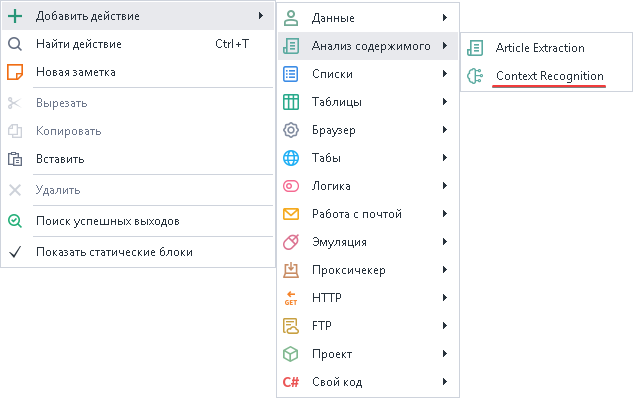Screen dimensions: 634x398
Task: Toggle the checkmark for Показать статические блоки
Action: click(x=15, y=252)
